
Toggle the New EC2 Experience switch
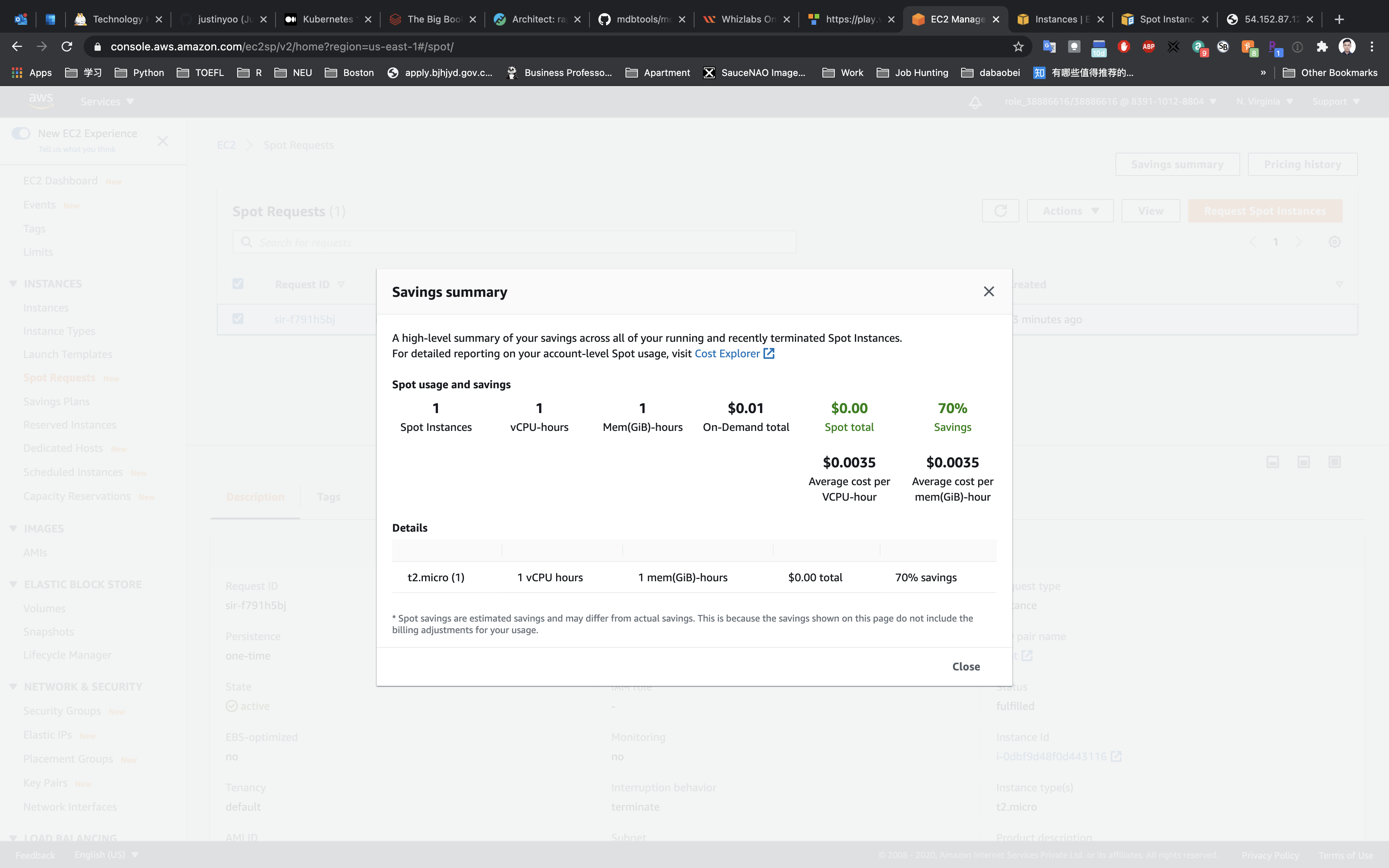pos(21,133)
